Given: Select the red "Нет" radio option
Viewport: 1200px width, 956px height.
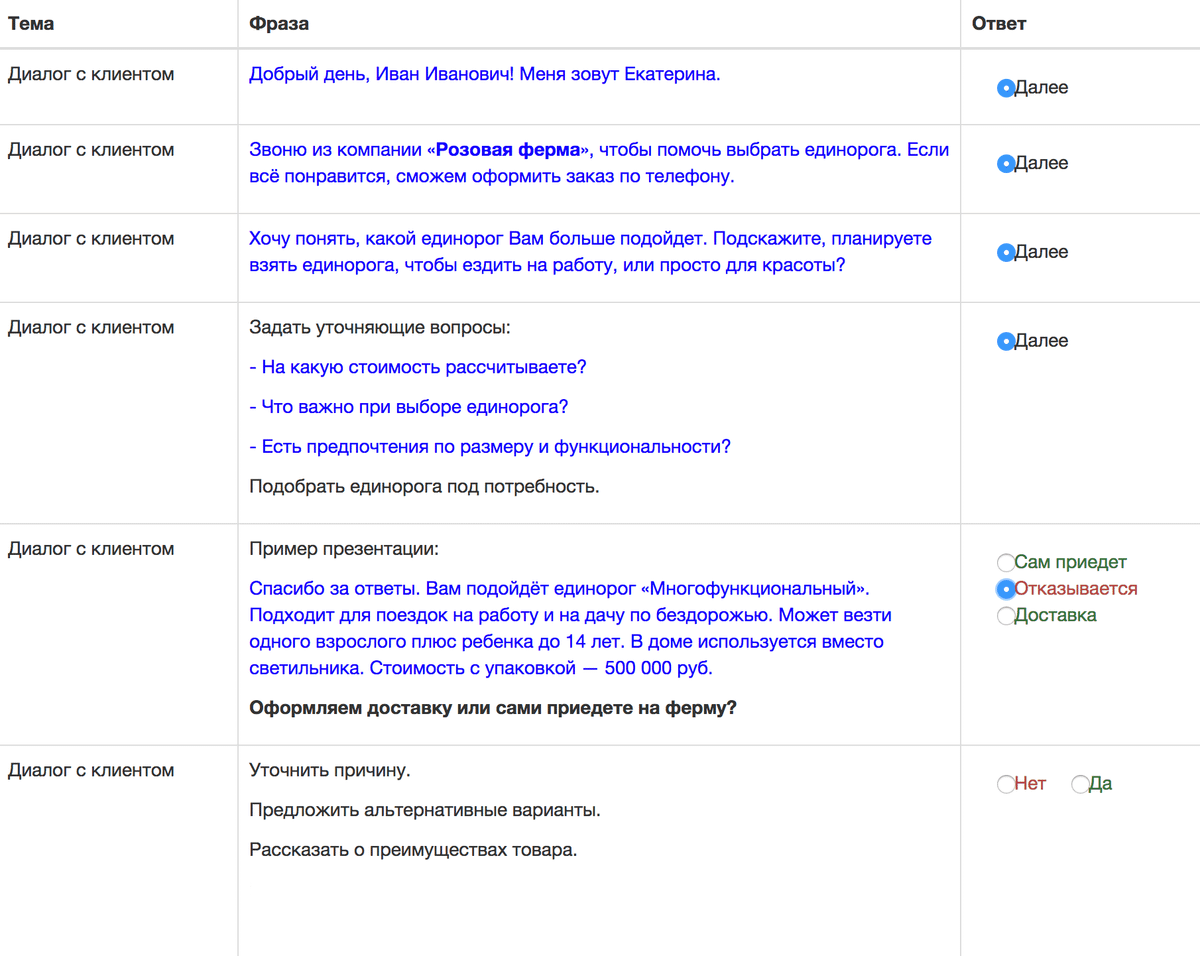Looking at the screenshot, I should [1006, 785].
